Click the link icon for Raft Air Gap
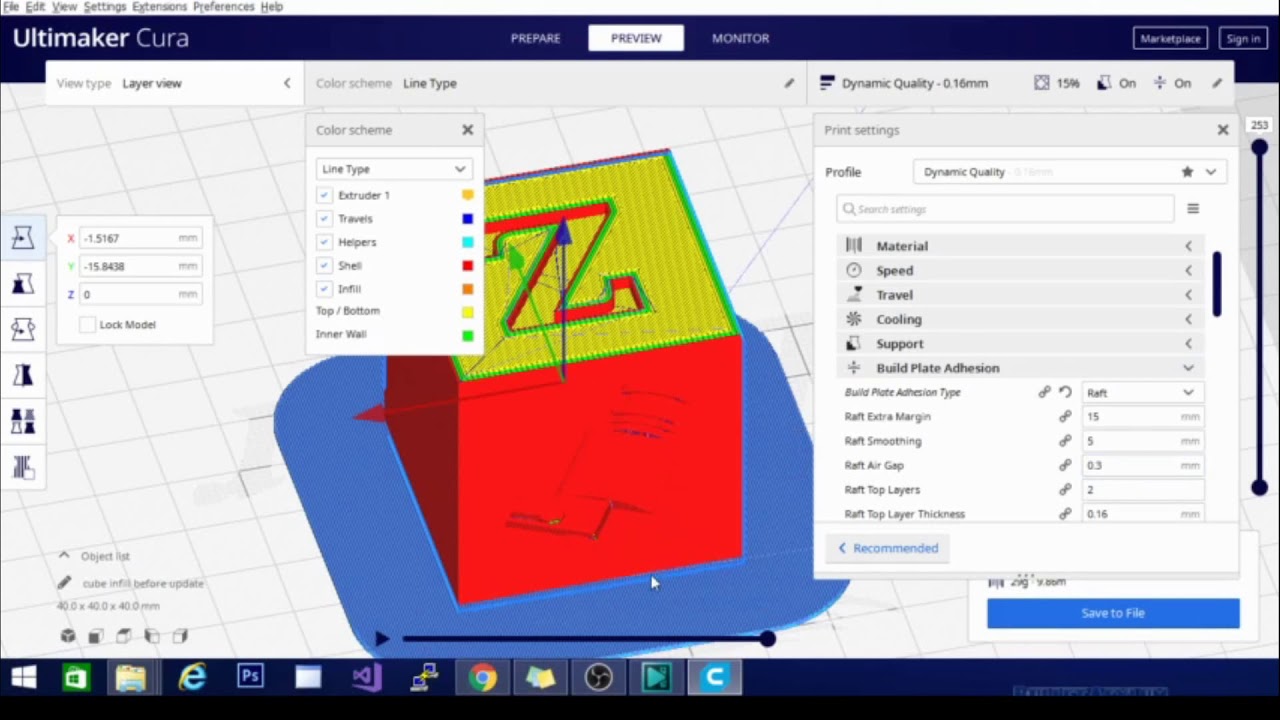This screenshot has width=1280, height=720. coord(1065,465)
